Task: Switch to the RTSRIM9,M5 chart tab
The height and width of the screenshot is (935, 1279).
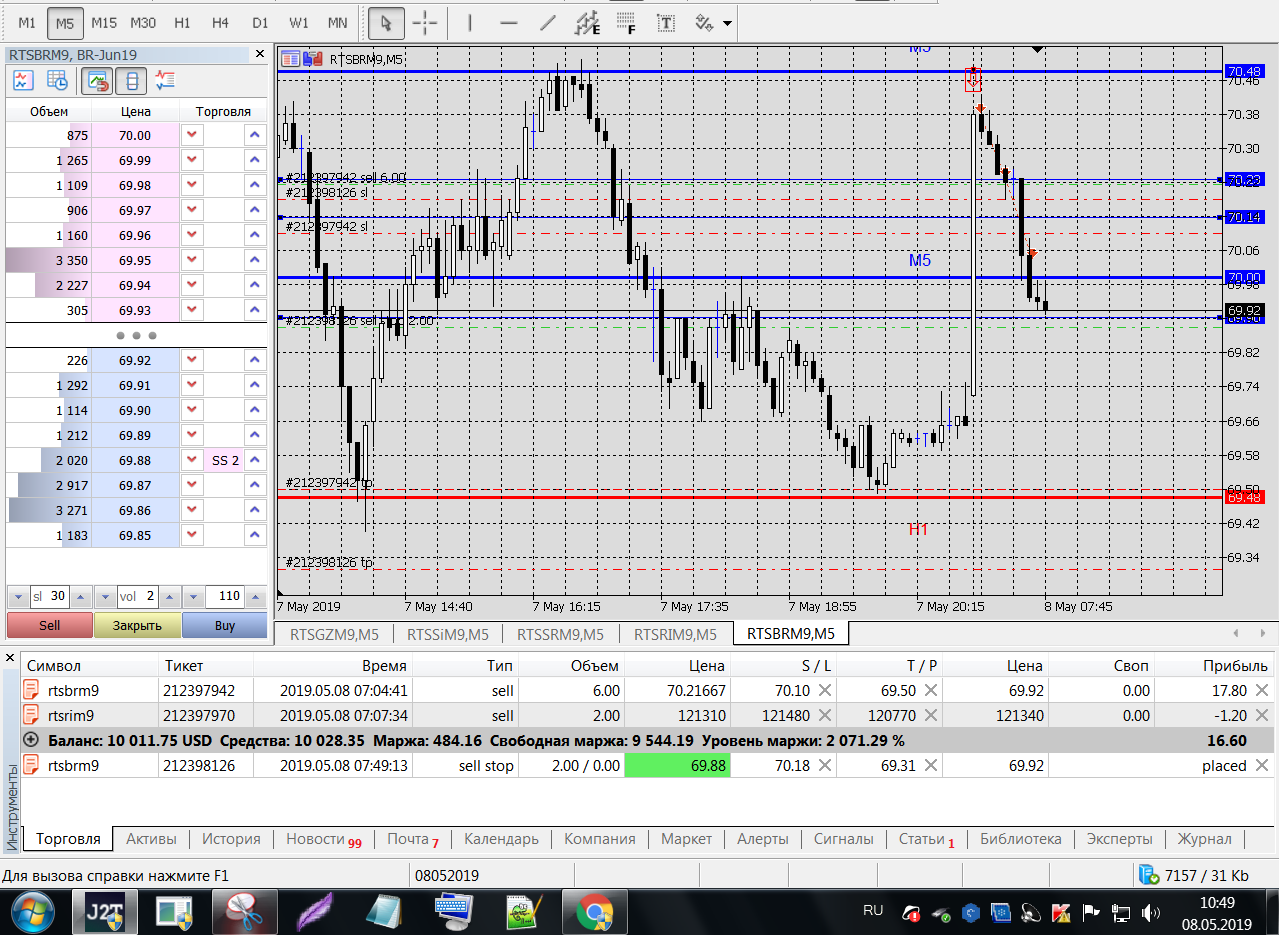Action: point(675,633)
